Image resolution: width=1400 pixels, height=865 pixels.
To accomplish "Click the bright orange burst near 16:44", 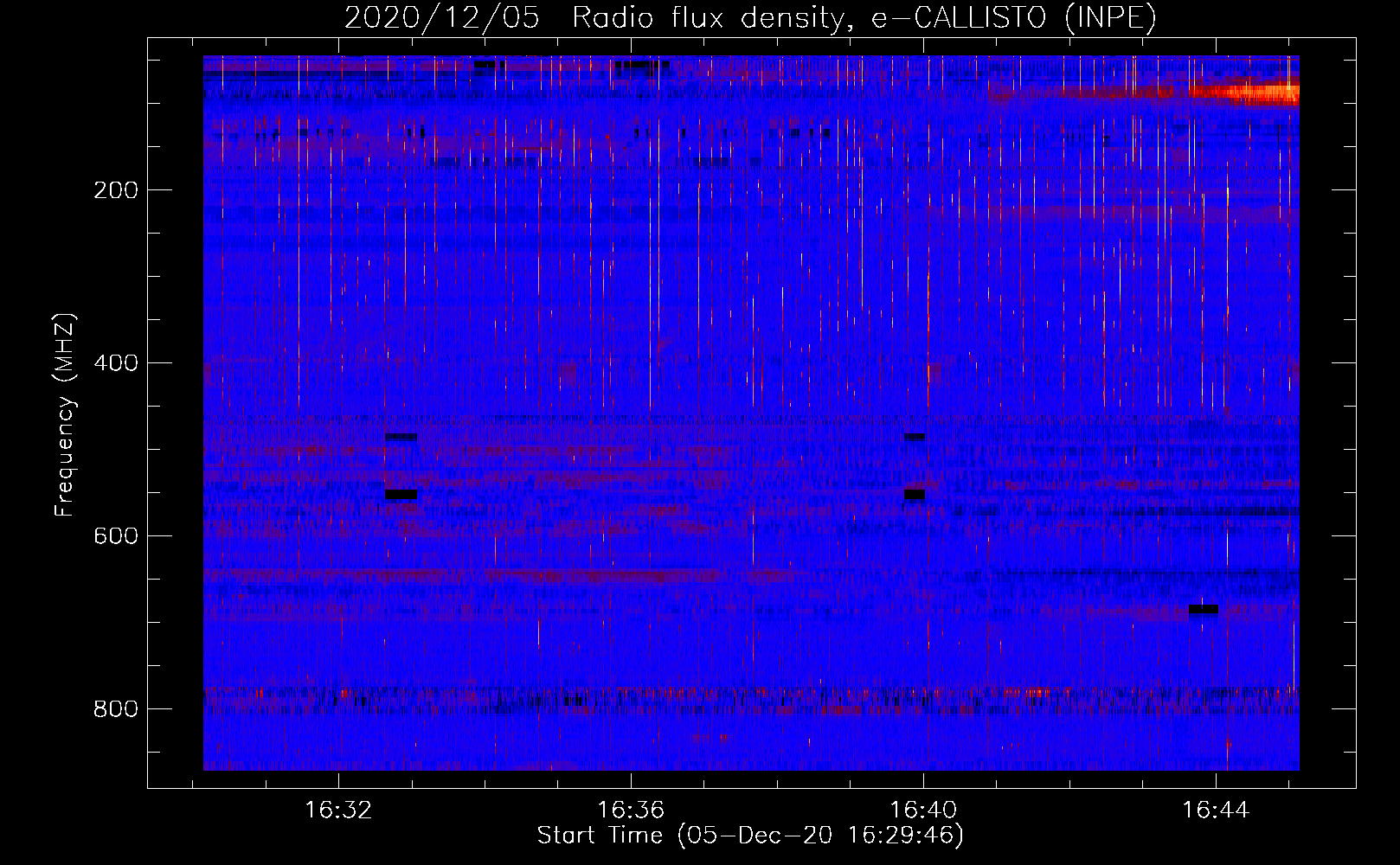I will [1246, 93].
